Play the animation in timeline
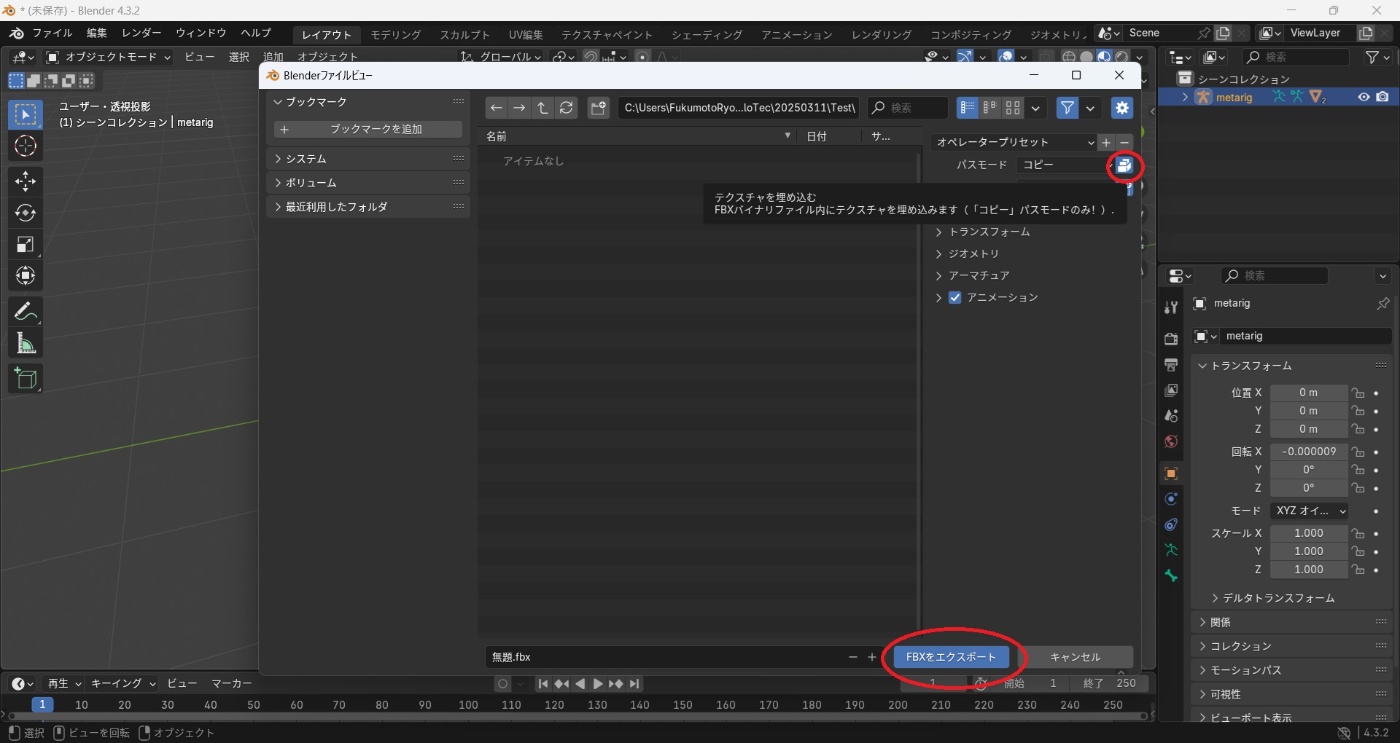 [598, 684]
